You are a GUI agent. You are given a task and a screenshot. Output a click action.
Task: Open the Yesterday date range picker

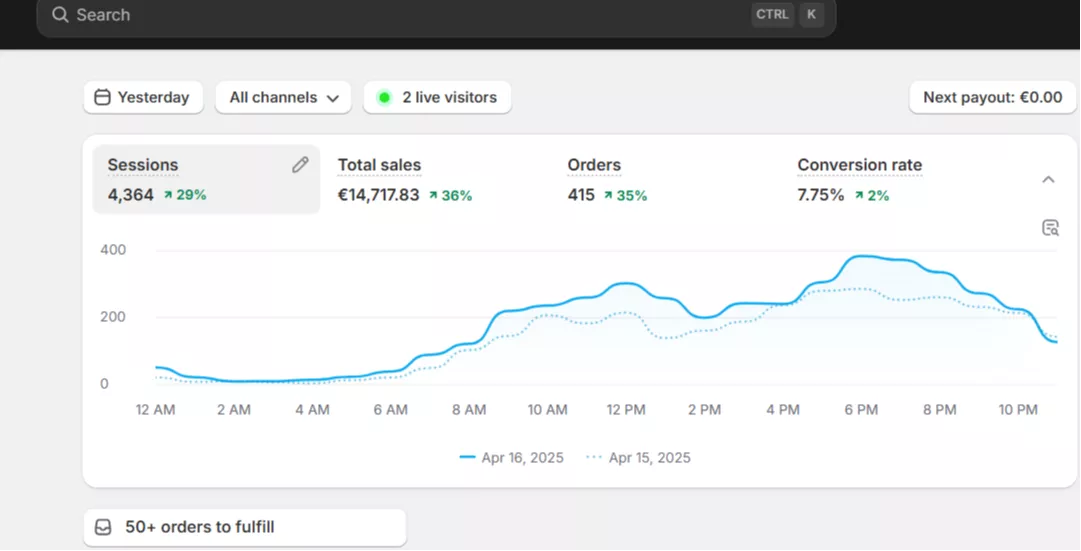click(143, 98)
